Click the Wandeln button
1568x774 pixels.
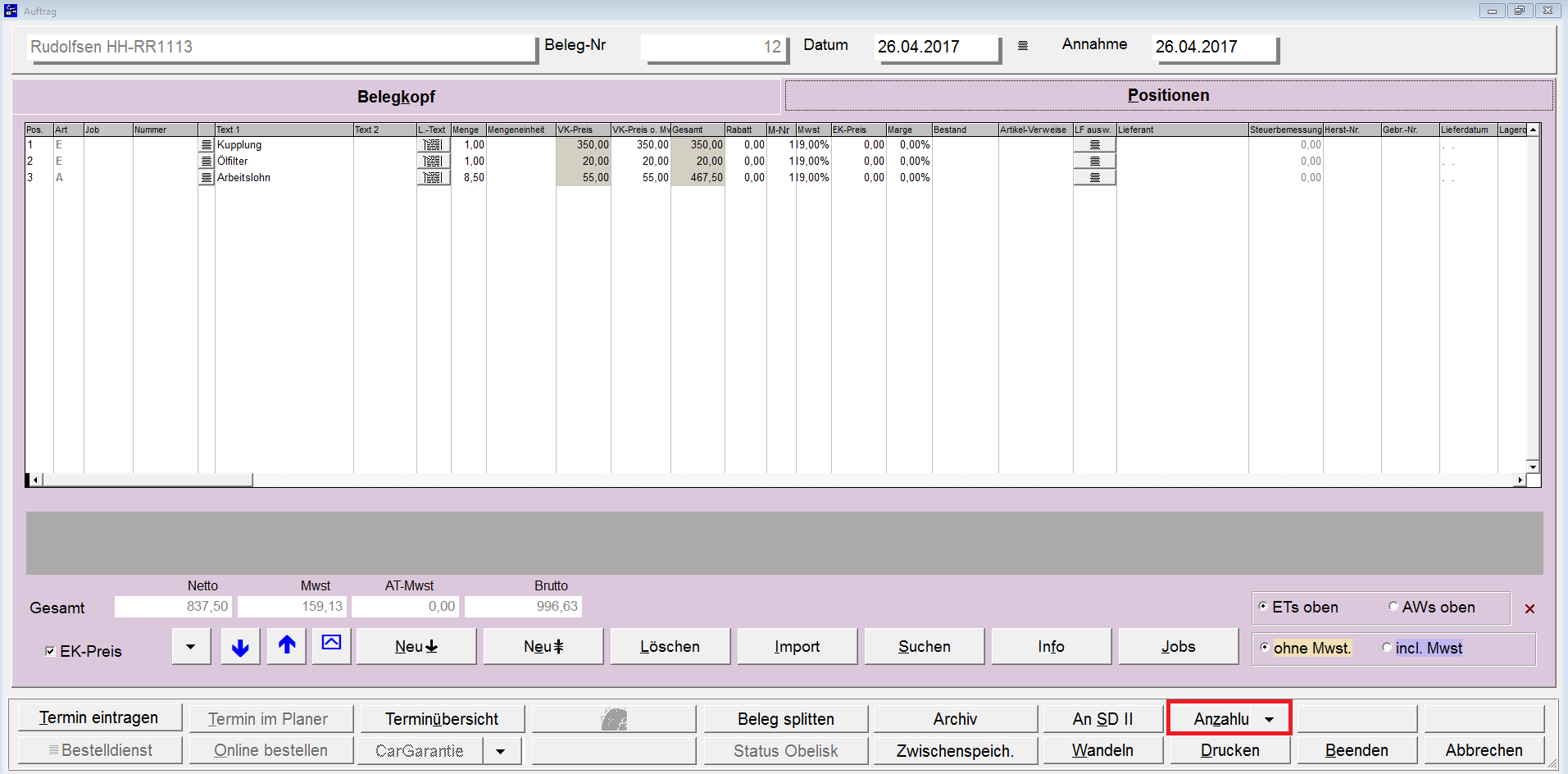tap(1102, 750)
